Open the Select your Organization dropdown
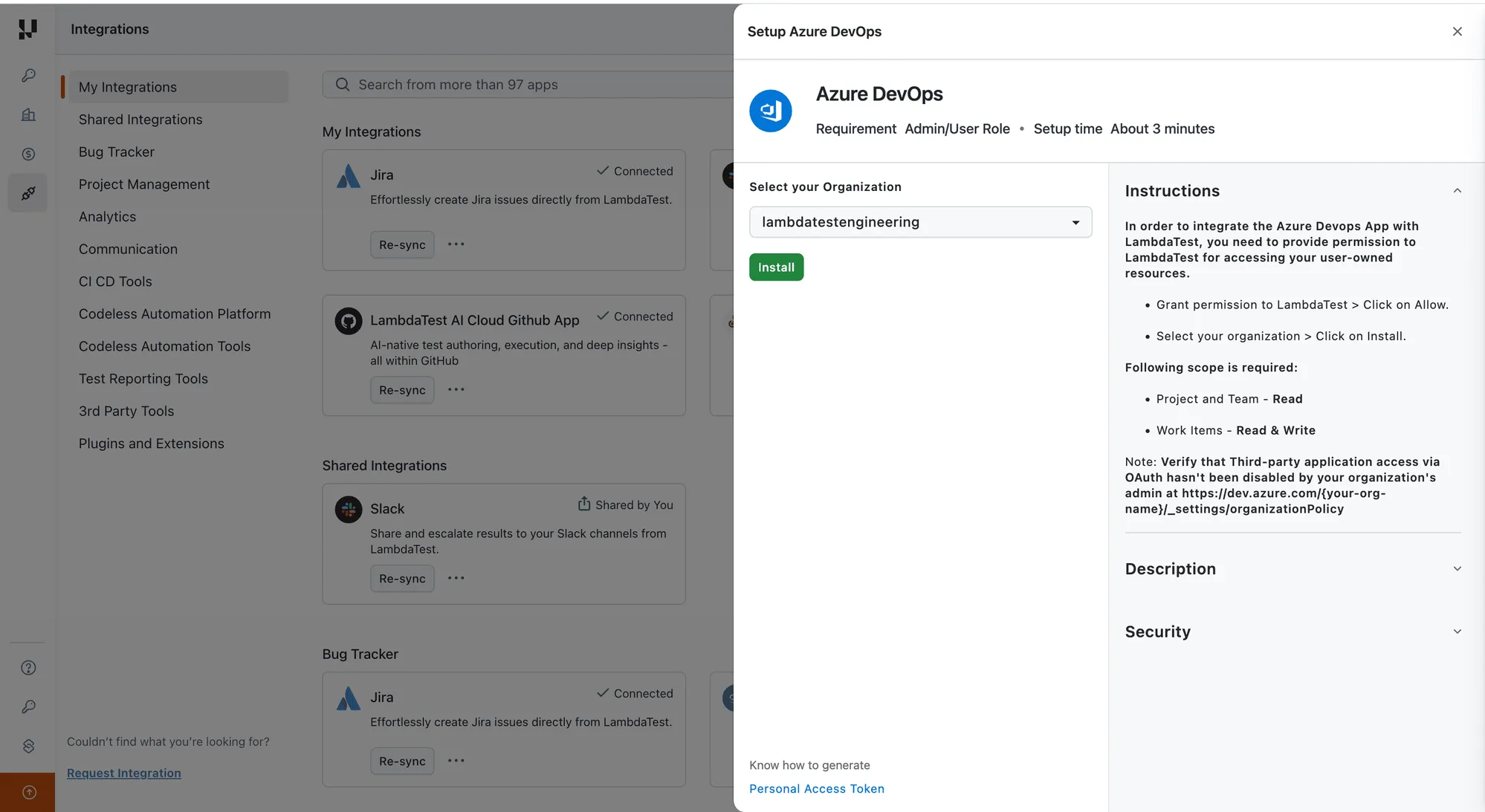Screen dimensions: 1485x812 coord(920,222)
